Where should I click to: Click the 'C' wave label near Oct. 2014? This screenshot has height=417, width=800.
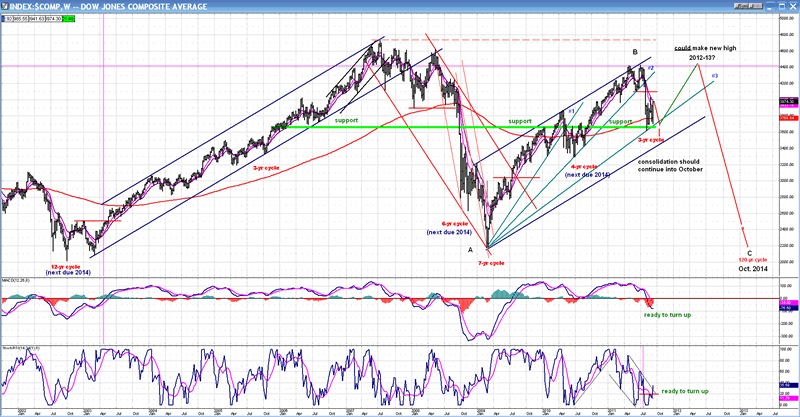(749, 253)
